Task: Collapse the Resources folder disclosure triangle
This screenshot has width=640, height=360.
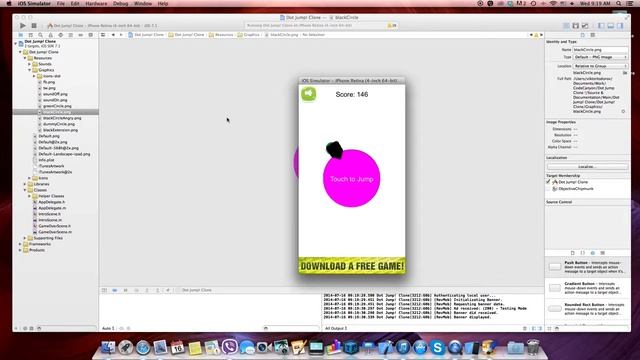Action: click(25, 58)
